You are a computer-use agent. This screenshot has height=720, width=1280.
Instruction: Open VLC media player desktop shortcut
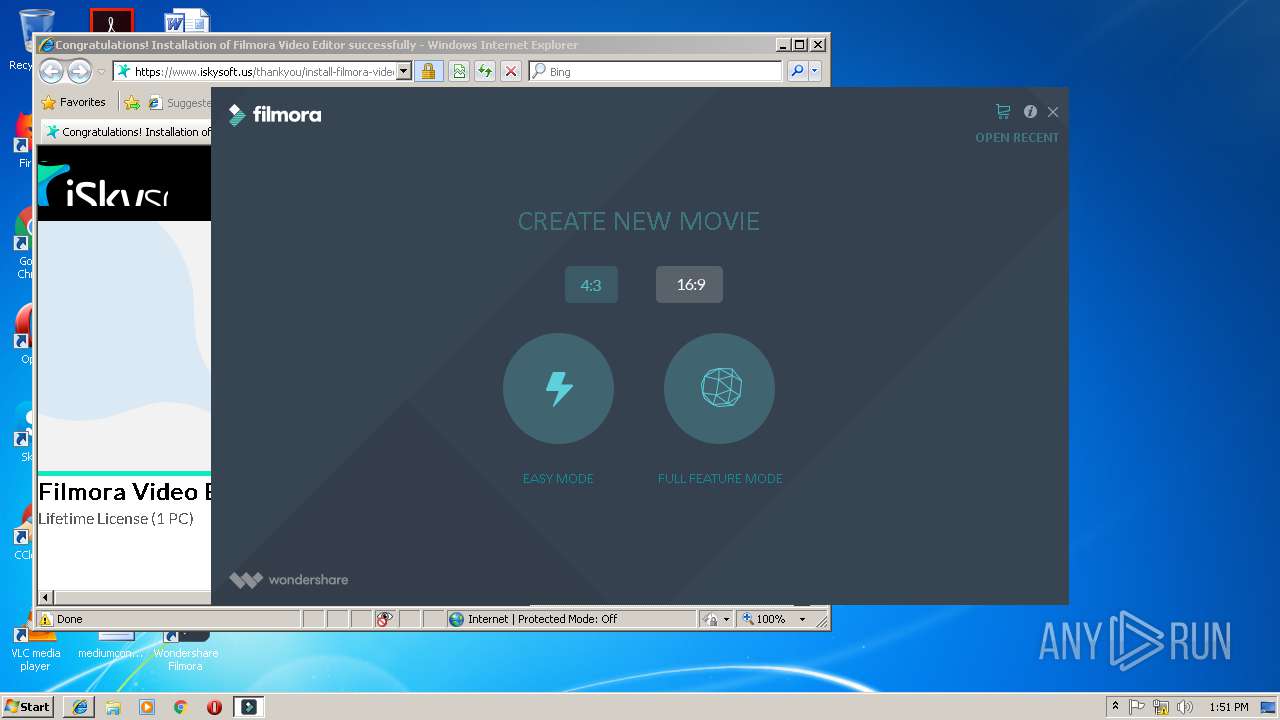35,648
